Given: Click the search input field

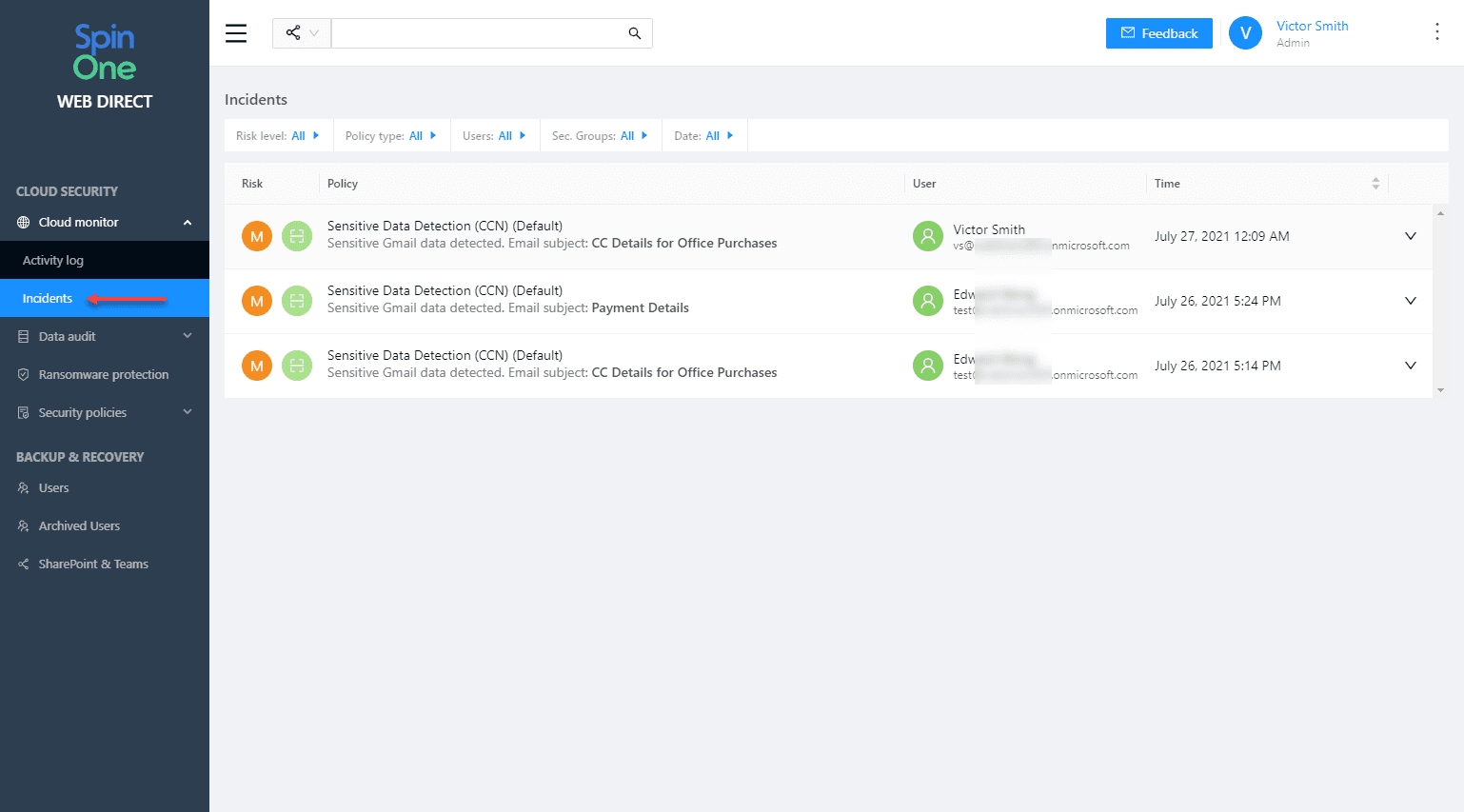Looking at the screenshot, I should pyautogui.click(x=476, y=33).
